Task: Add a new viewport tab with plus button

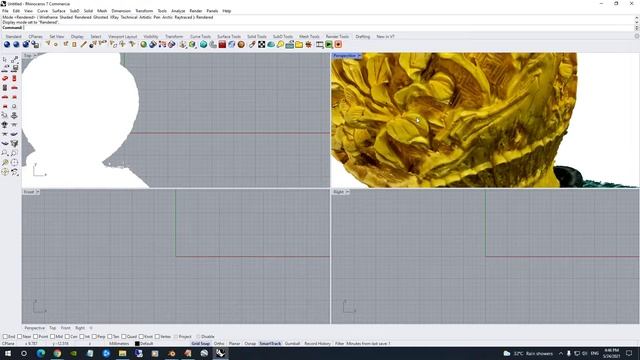Action: (91, 328)
